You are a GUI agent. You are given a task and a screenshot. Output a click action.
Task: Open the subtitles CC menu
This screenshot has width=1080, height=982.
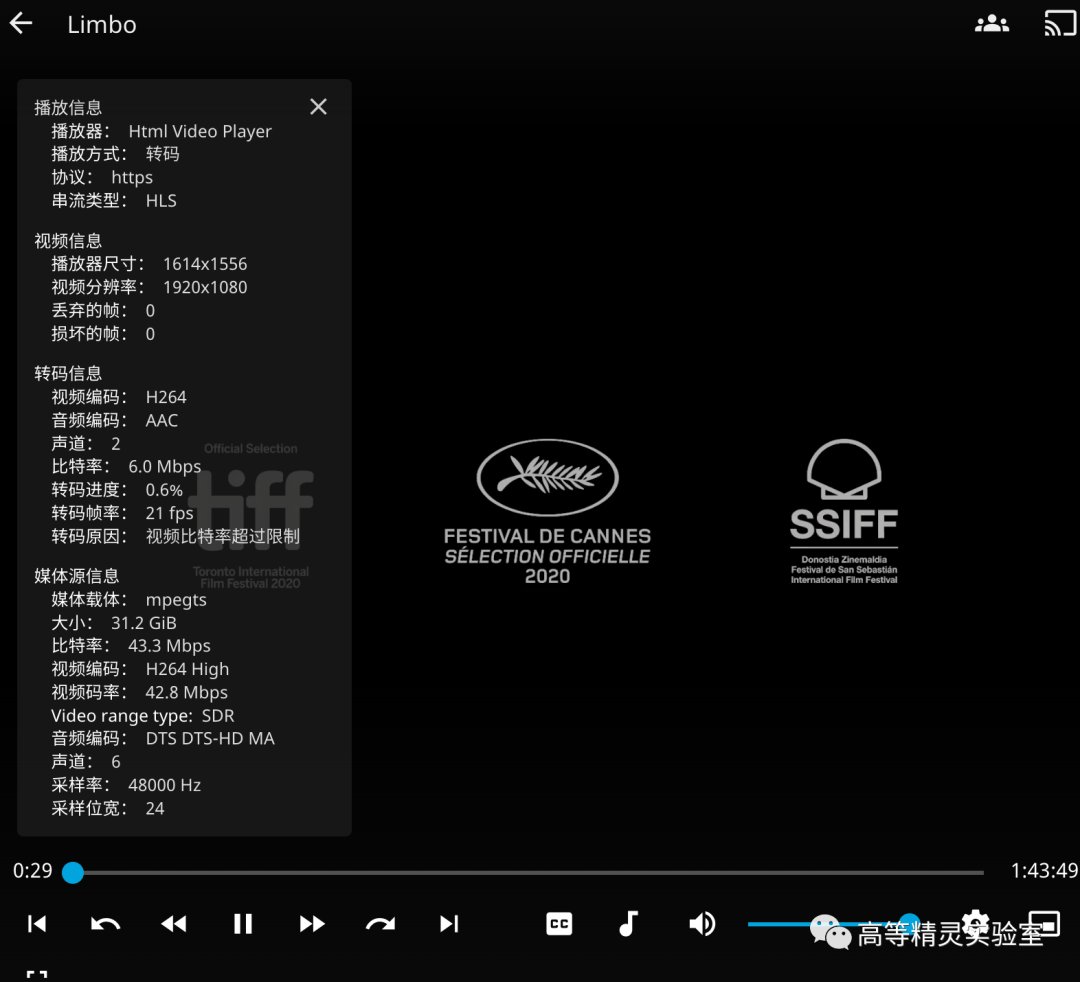click(x=559, y=923)
